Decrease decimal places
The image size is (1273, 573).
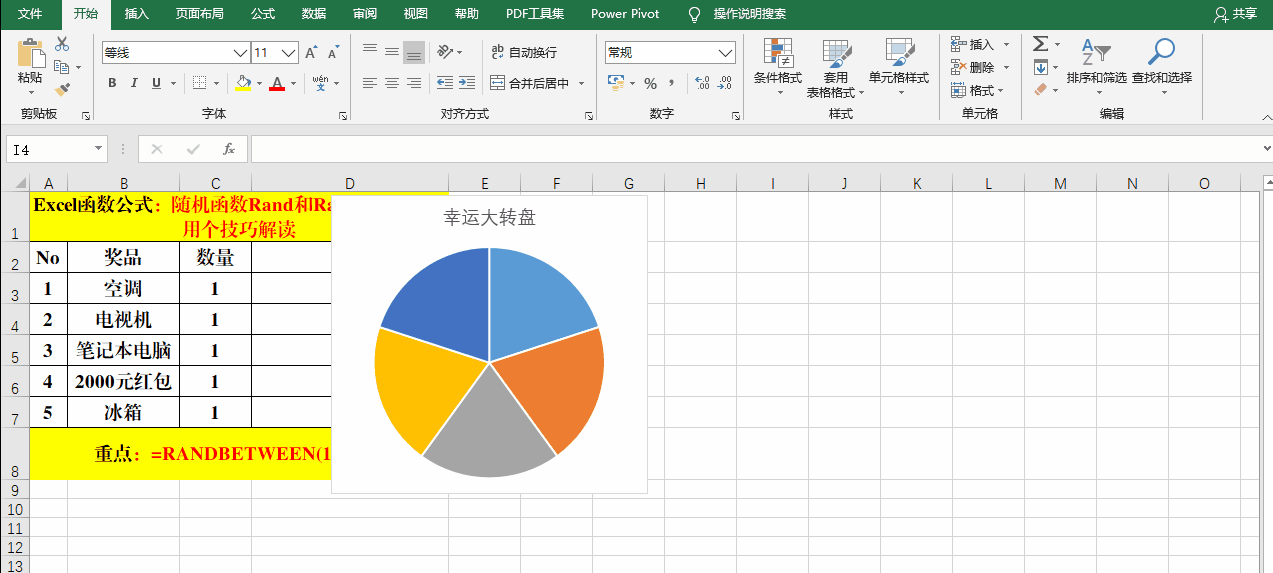(722, 83)
